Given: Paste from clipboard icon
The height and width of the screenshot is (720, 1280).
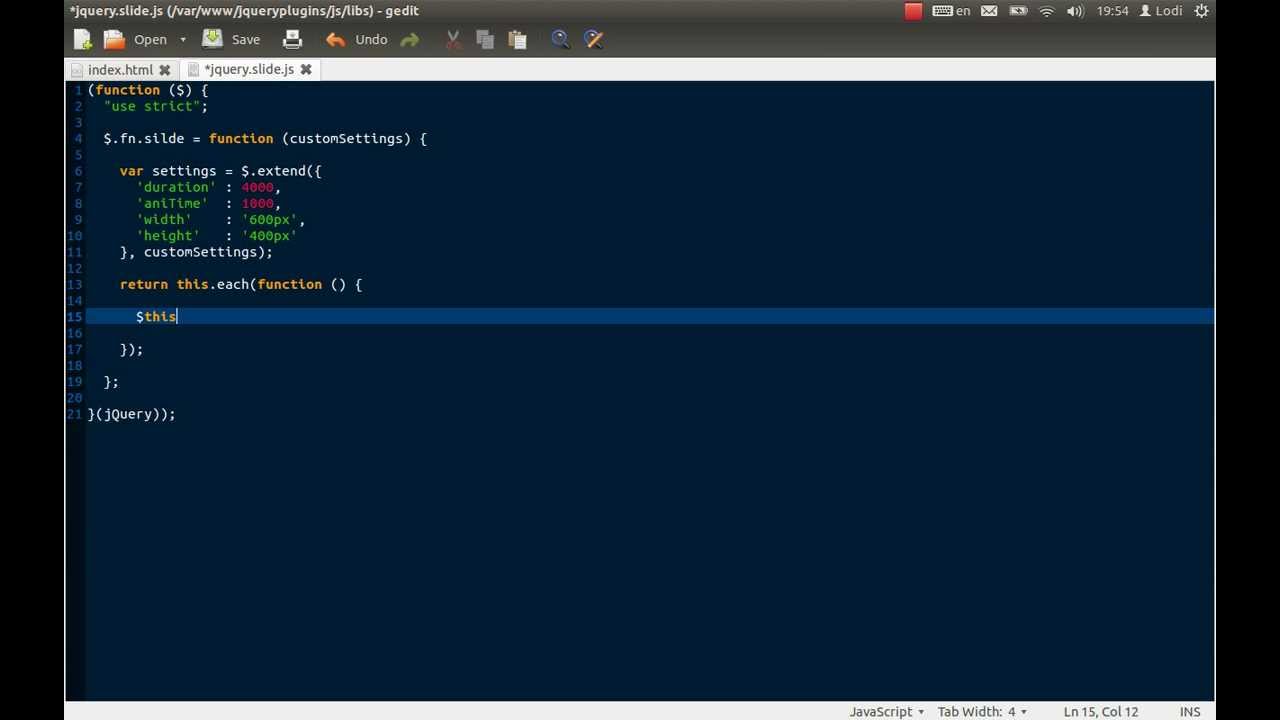Looking at the screenshot, I should 517,40.
